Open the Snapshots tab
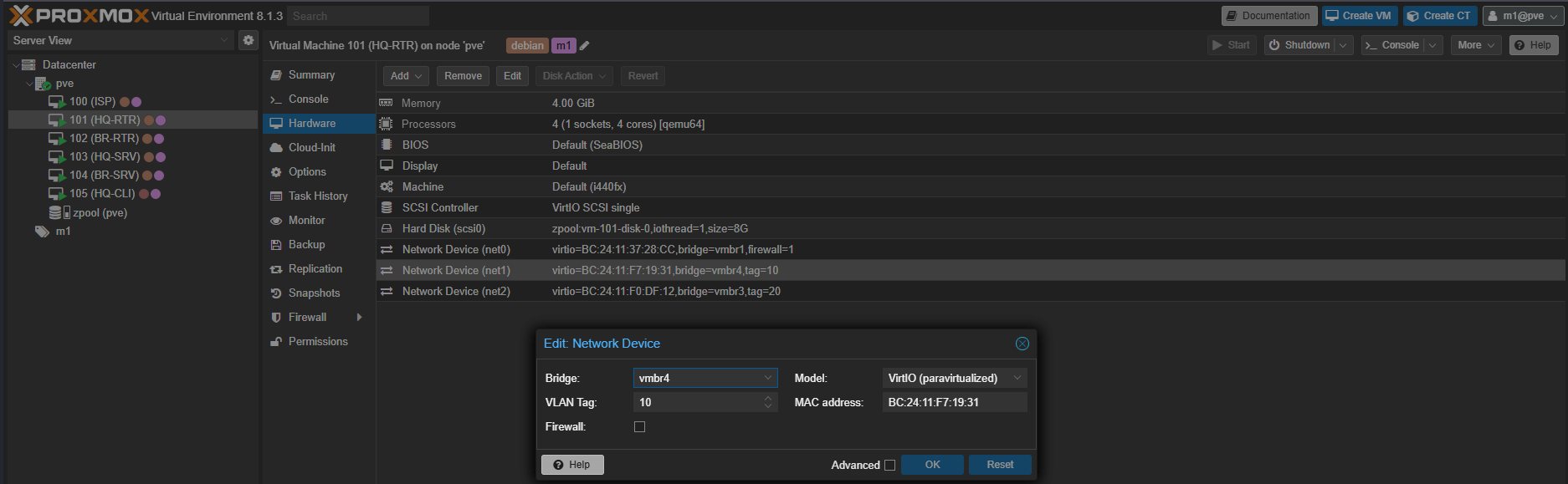Screen dimensions: 1568x484 (314, 293)
